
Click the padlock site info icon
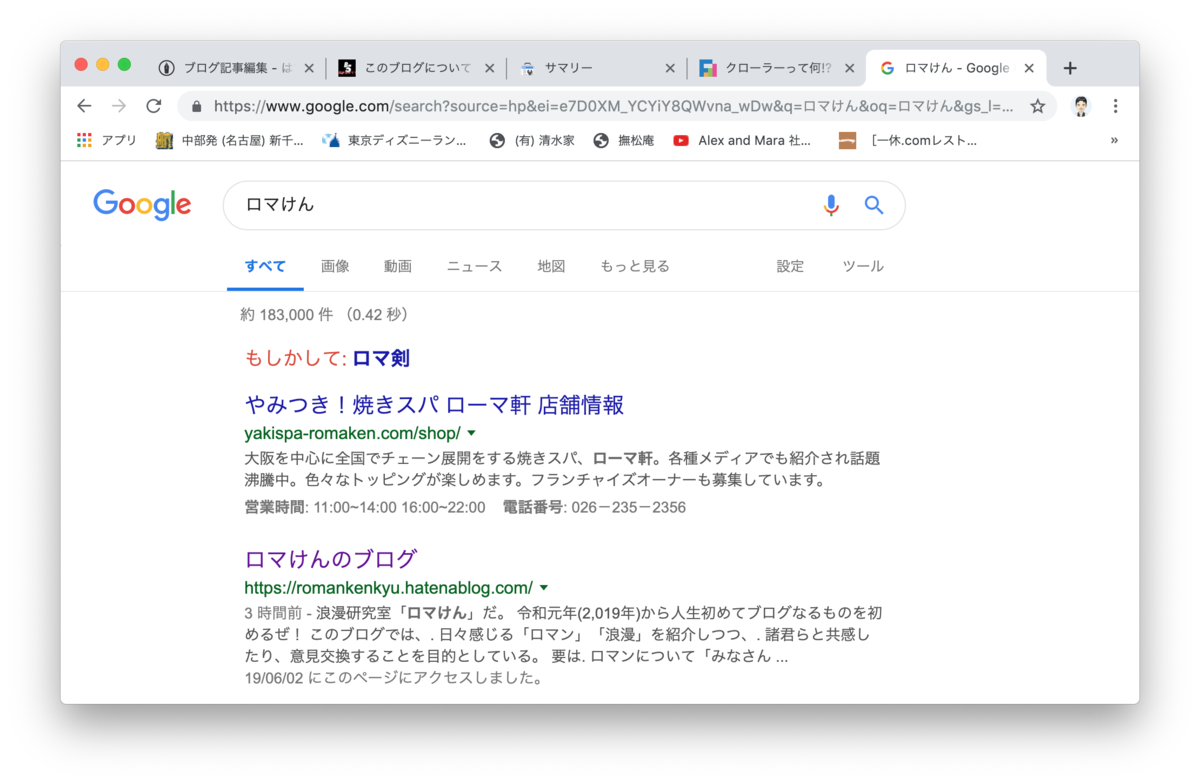196,106
